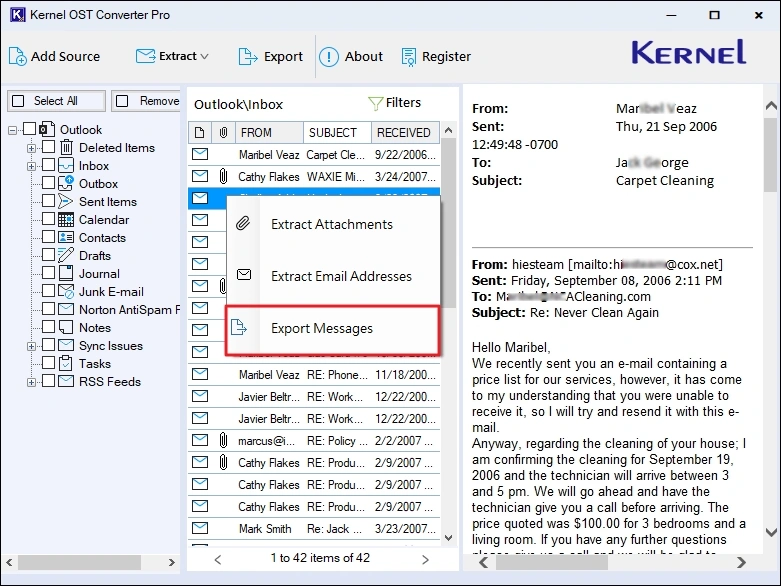Click preview pane scroll down arrow
Image resolution: width=781 pixels, height=586 pixels.
[771, 533]
